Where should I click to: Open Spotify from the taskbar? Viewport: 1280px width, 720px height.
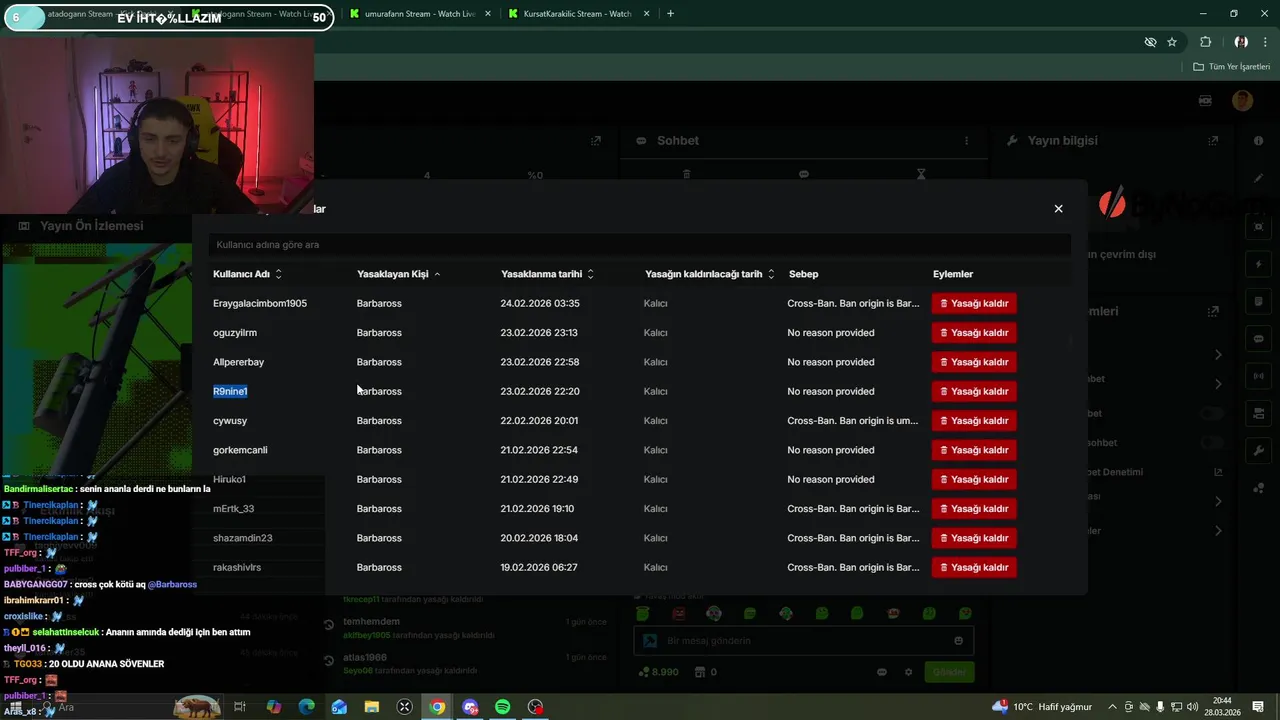(x=503, y=707)
